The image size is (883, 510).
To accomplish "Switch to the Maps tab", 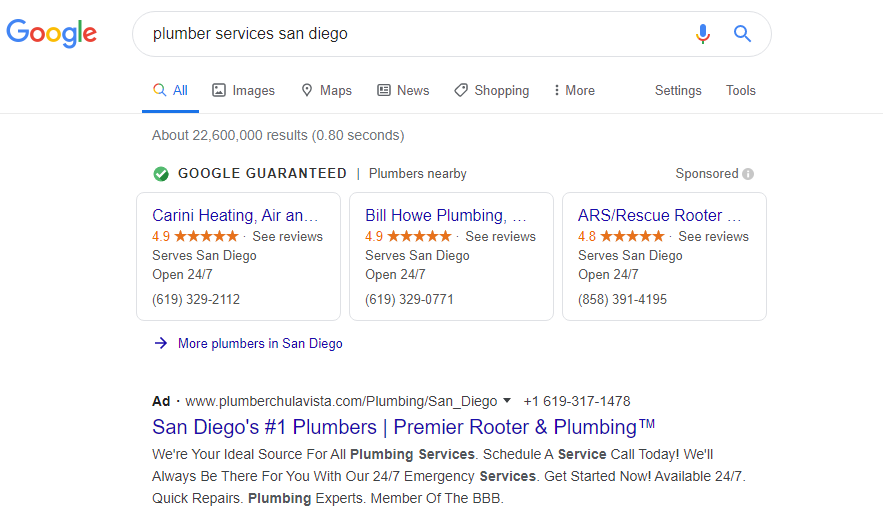I will tap(326, 90).
